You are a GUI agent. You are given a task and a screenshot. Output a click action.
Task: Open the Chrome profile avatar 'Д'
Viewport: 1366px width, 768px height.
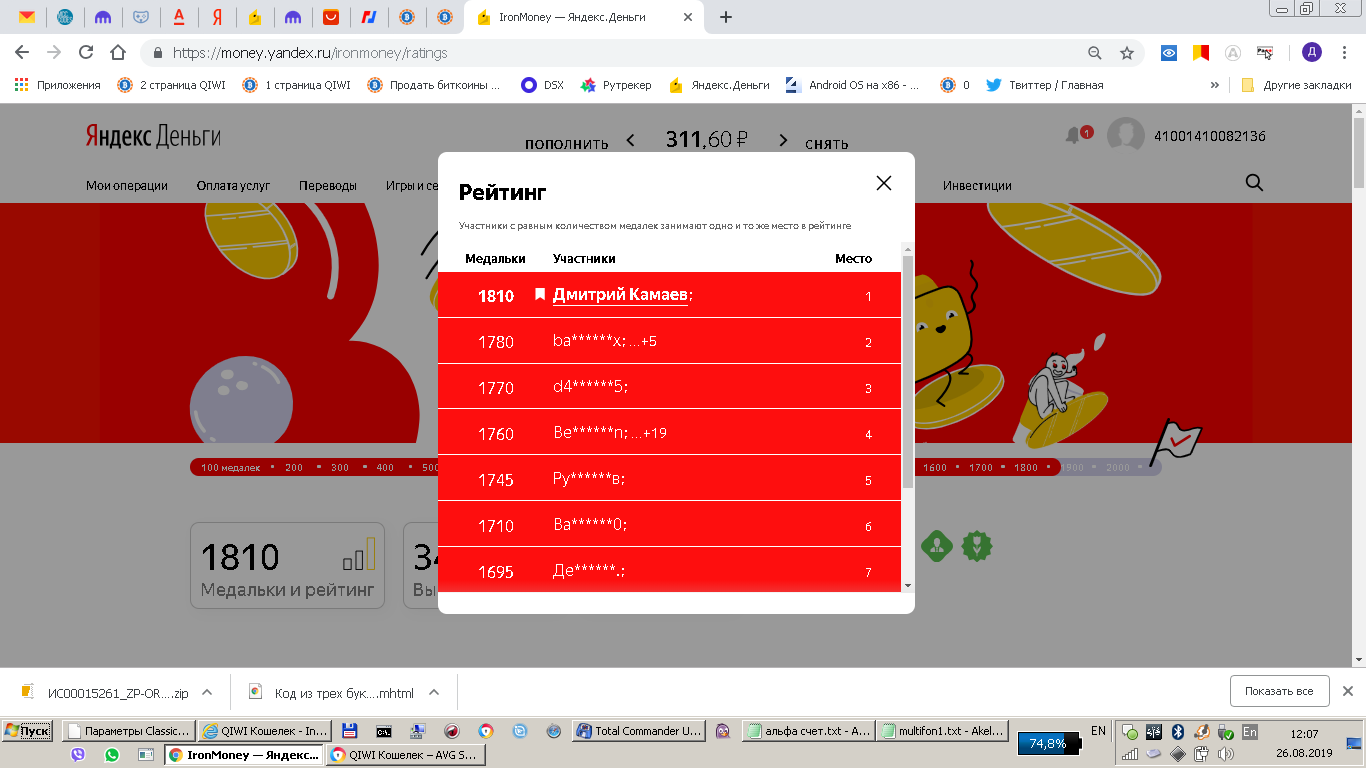(1312, 53)
